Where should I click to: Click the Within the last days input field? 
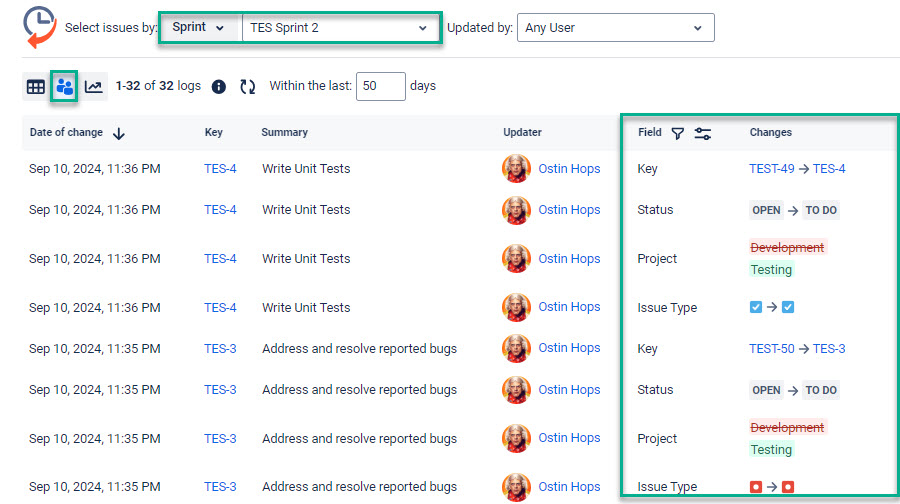[x=380, y=87]
